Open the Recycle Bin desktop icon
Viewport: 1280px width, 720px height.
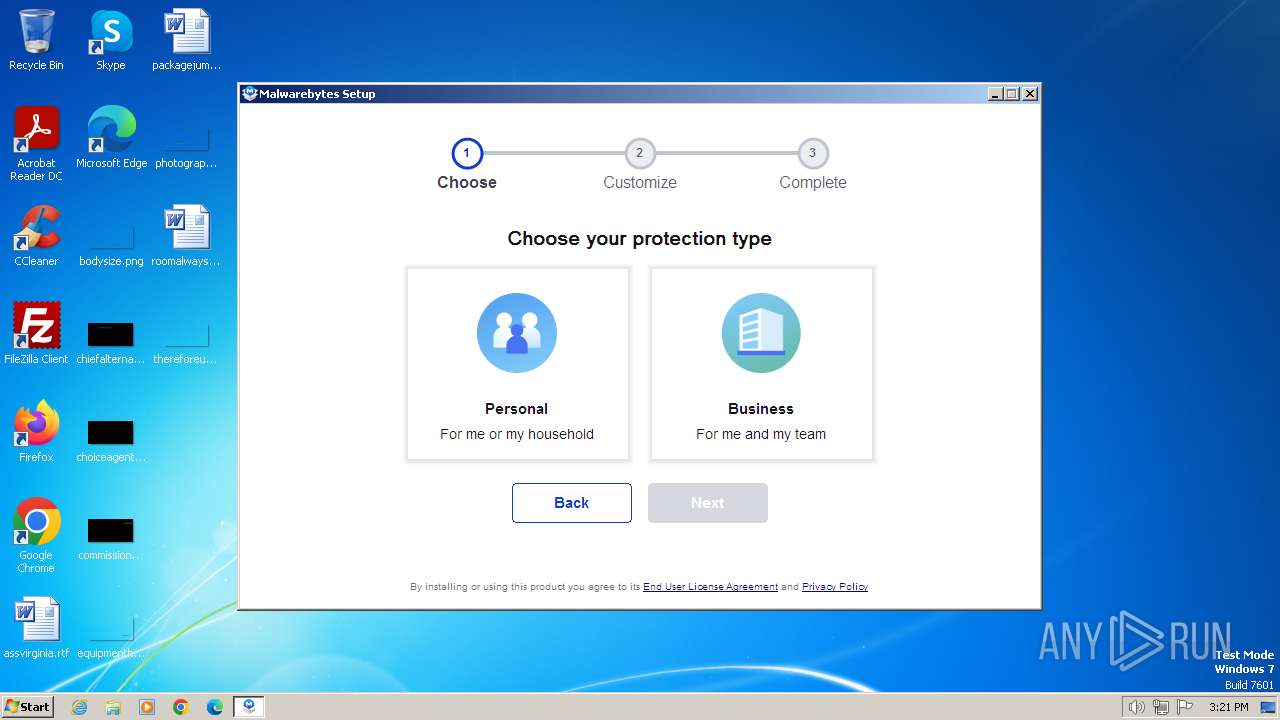pos(36,40)
